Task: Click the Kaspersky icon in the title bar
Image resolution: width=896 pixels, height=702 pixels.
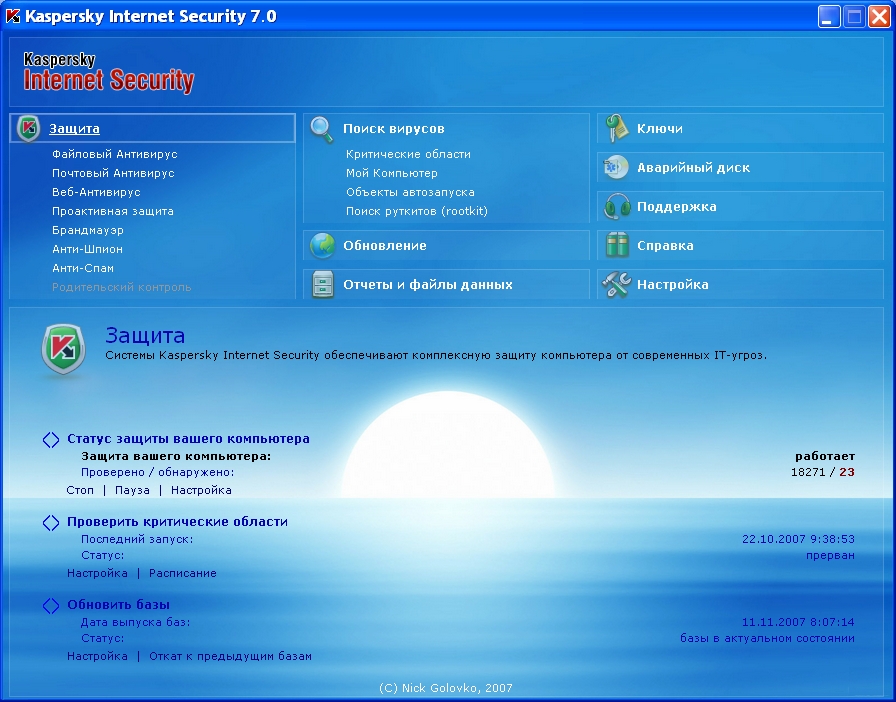Action: pos(13,16)
